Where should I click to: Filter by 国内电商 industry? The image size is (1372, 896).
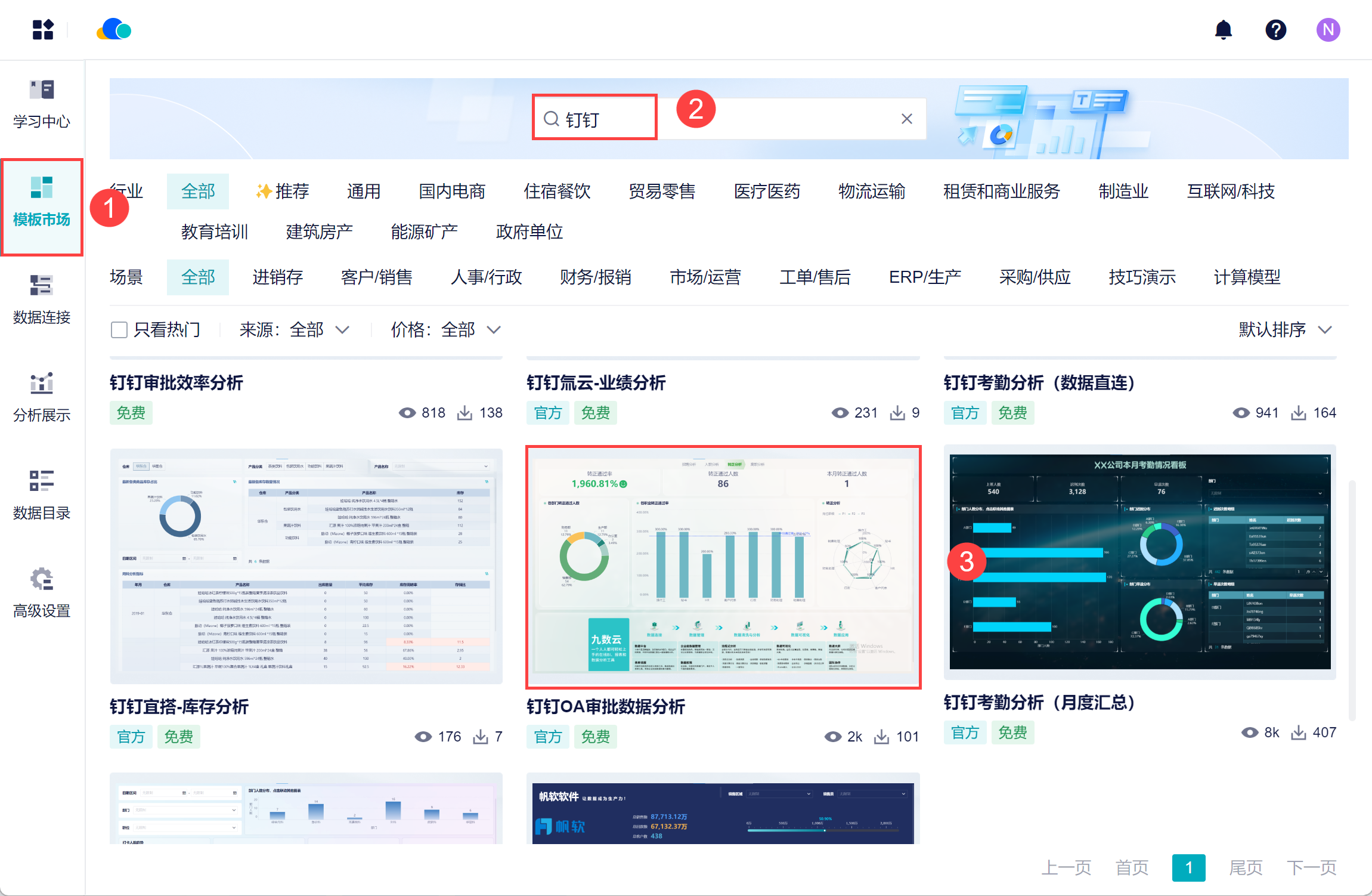click(452, 191)
